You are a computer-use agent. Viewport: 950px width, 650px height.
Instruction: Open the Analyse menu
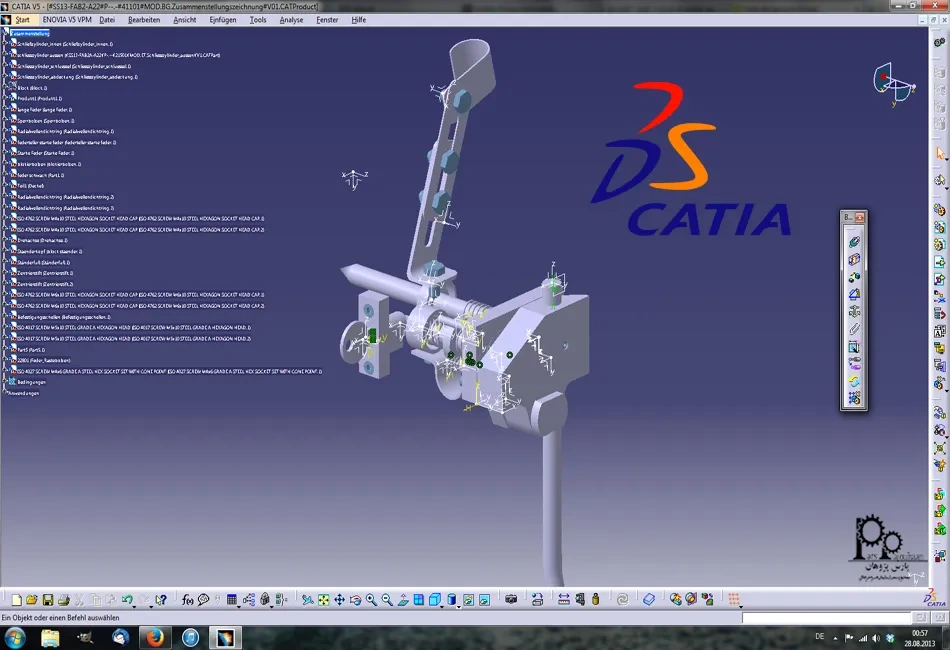point(291,19)
